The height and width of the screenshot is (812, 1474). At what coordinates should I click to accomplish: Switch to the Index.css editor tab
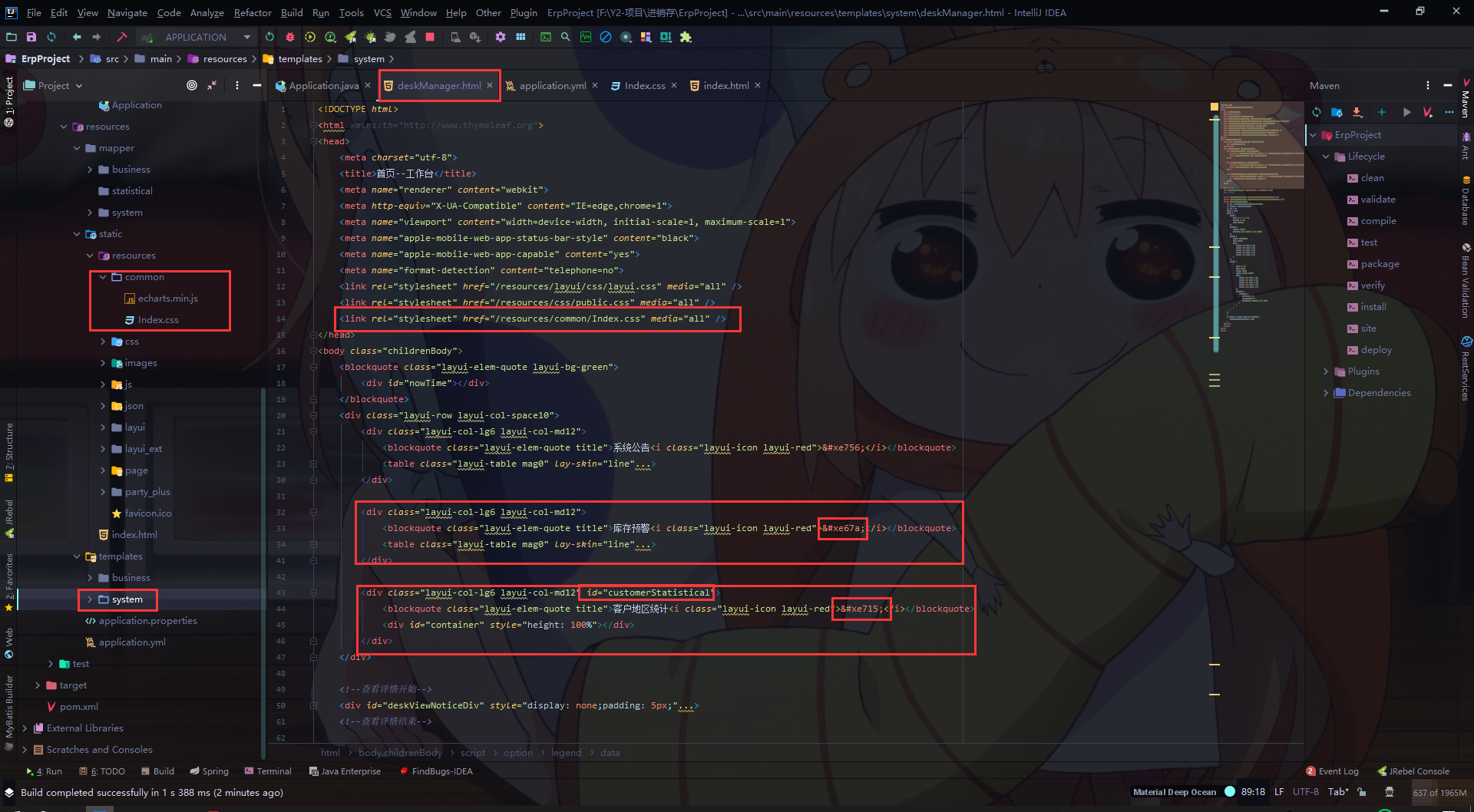click(644, 85)
